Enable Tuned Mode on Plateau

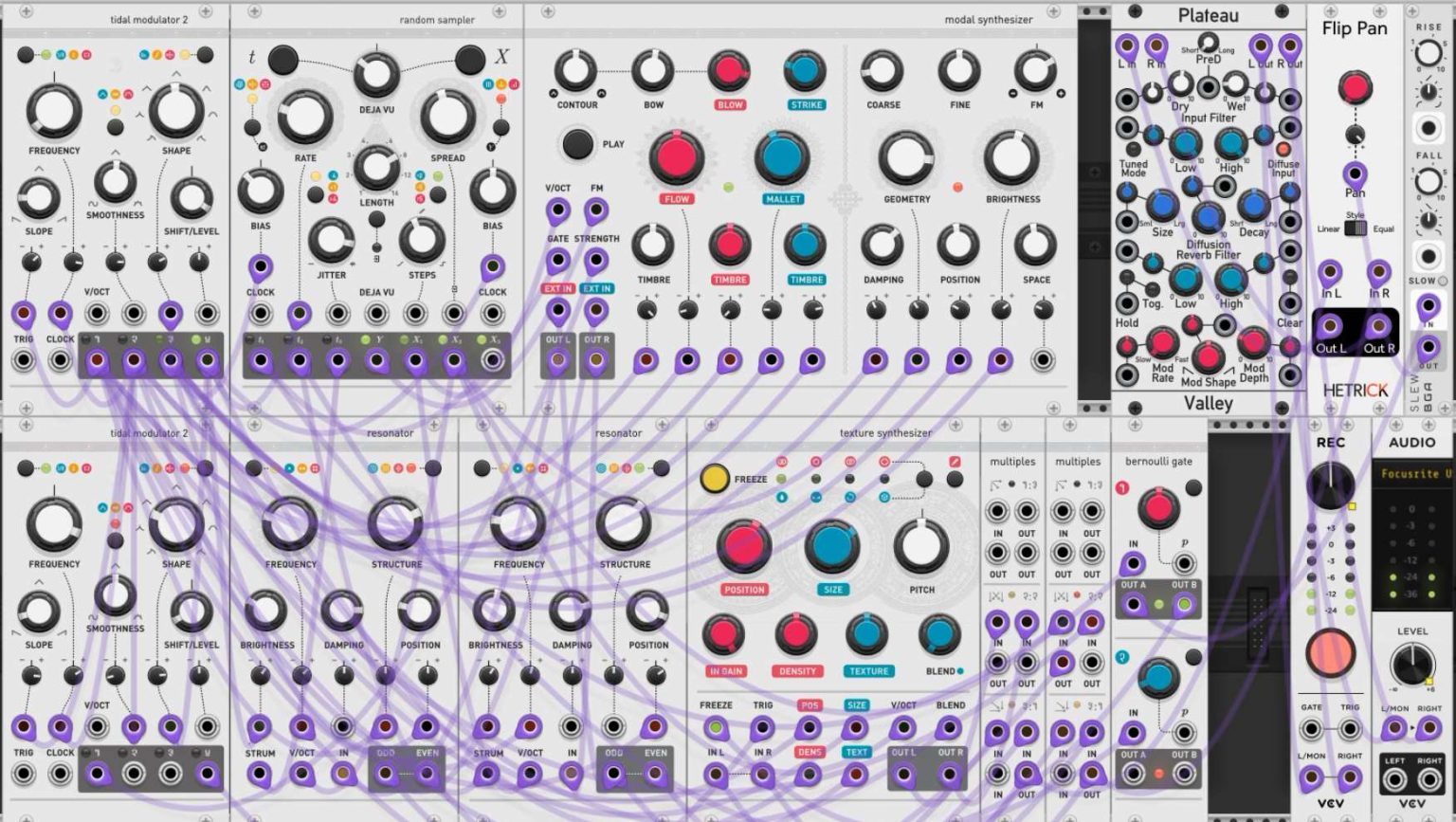coord(1133,149)
